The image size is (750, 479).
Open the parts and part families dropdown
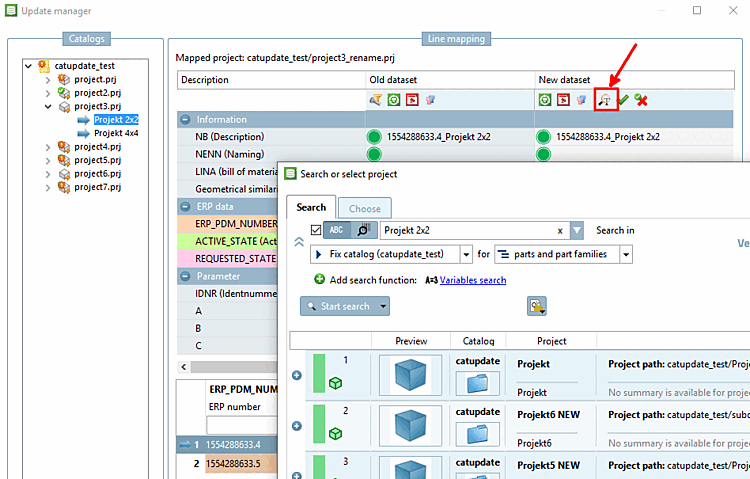564,255
